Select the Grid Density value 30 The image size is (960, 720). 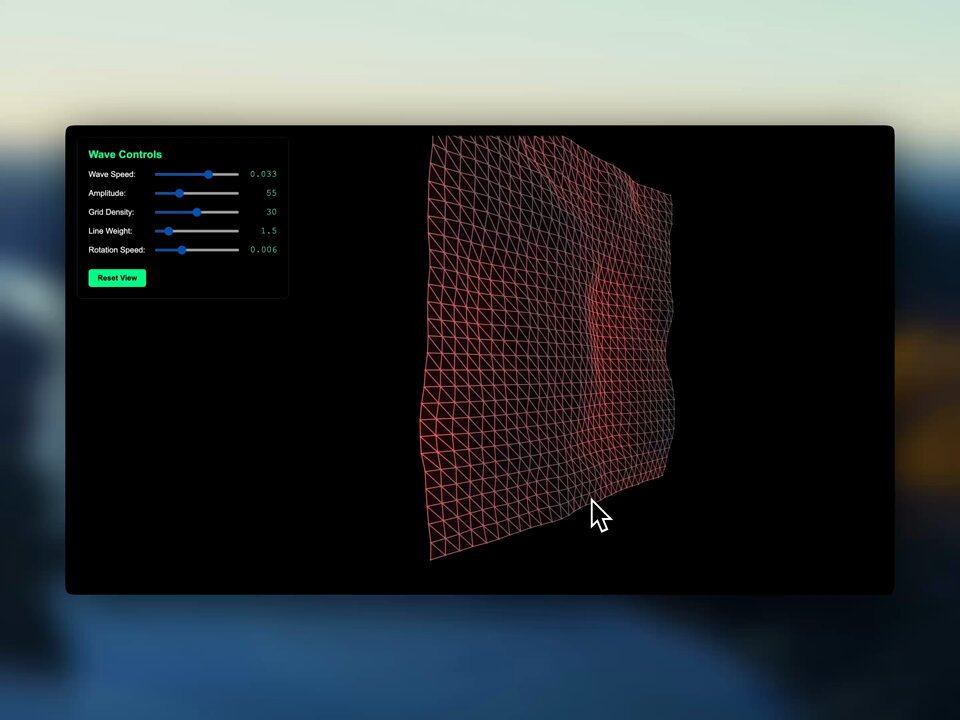pyautogui.click(x=271, y=212)
